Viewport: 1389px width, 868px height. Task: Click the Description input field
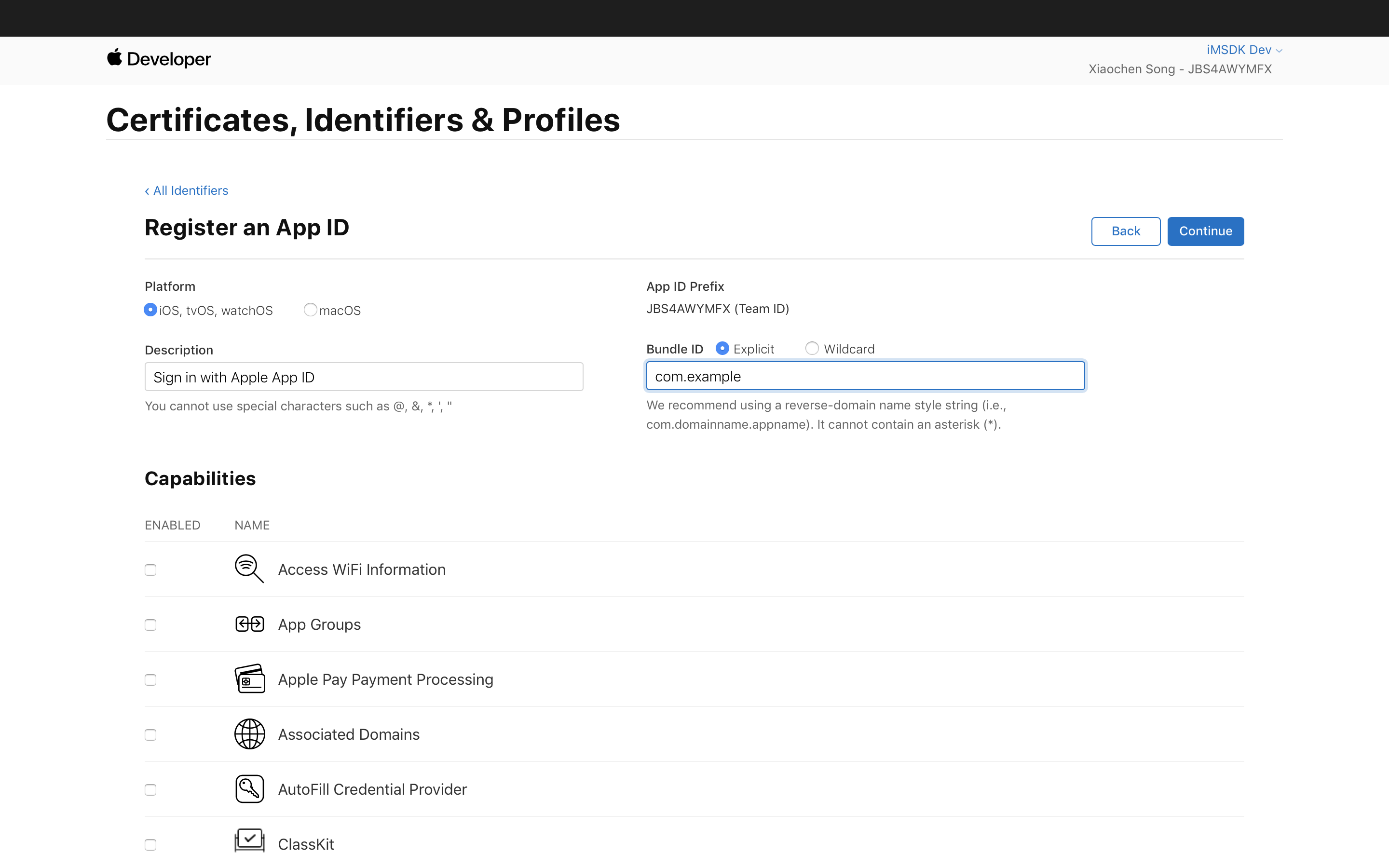coord(364,377)
